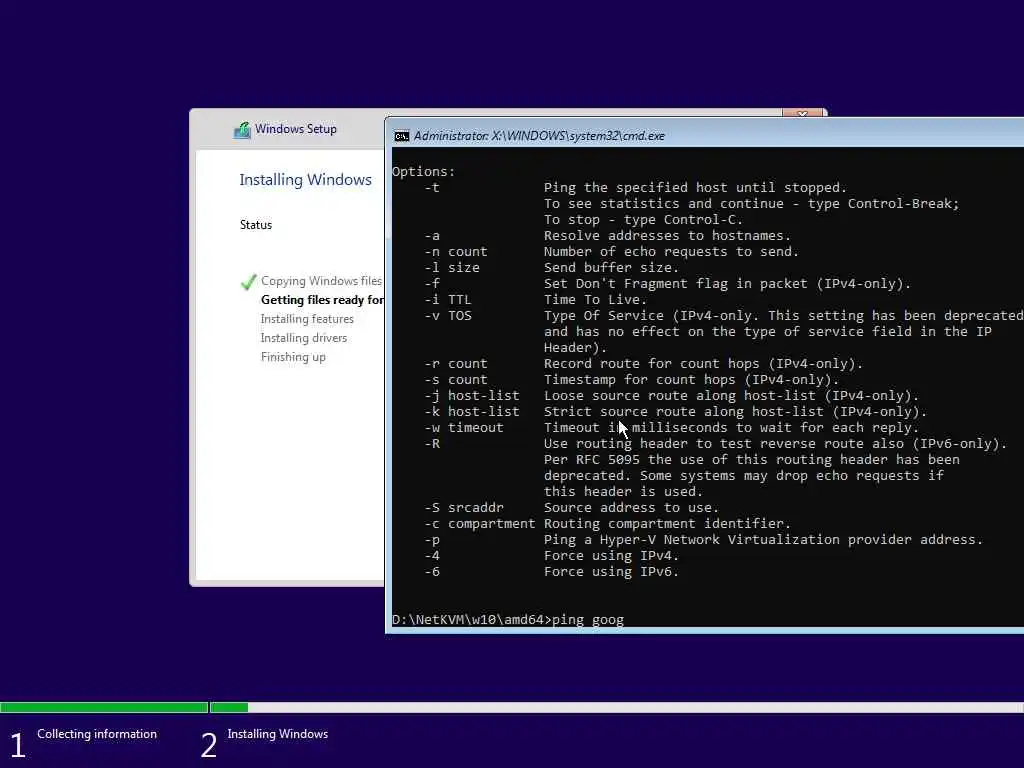
Task: Click the Administrator cmd.exe window title text
Action: (539, 136)
